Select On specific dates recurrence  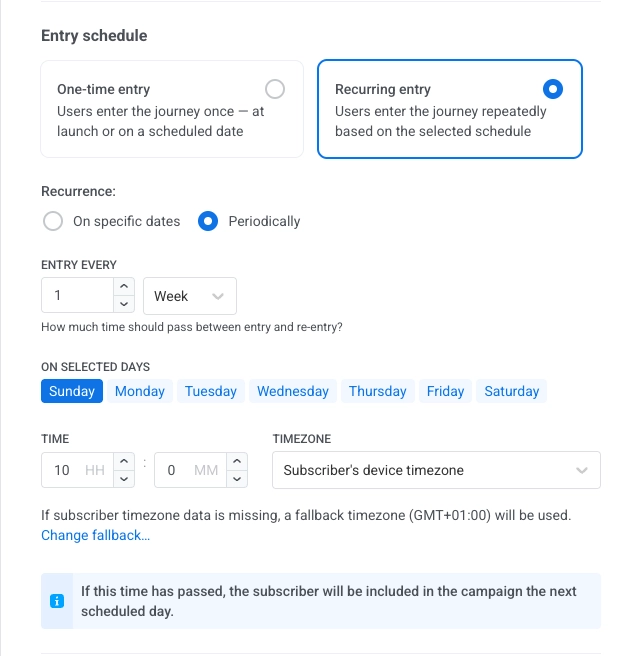(x=53, y=221)
